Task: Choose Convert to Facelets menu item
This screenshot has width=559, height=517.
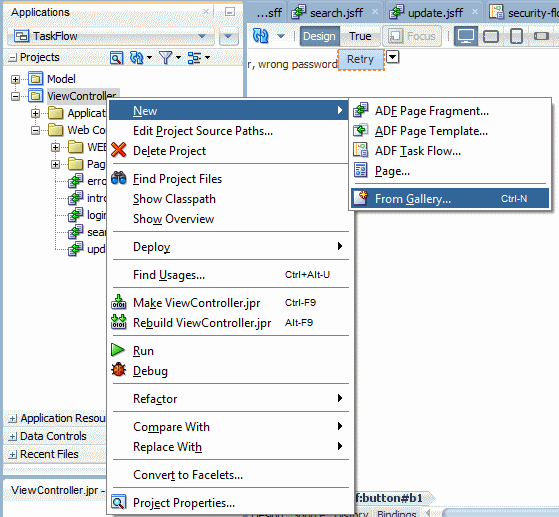Action: [x=229, y=475]
